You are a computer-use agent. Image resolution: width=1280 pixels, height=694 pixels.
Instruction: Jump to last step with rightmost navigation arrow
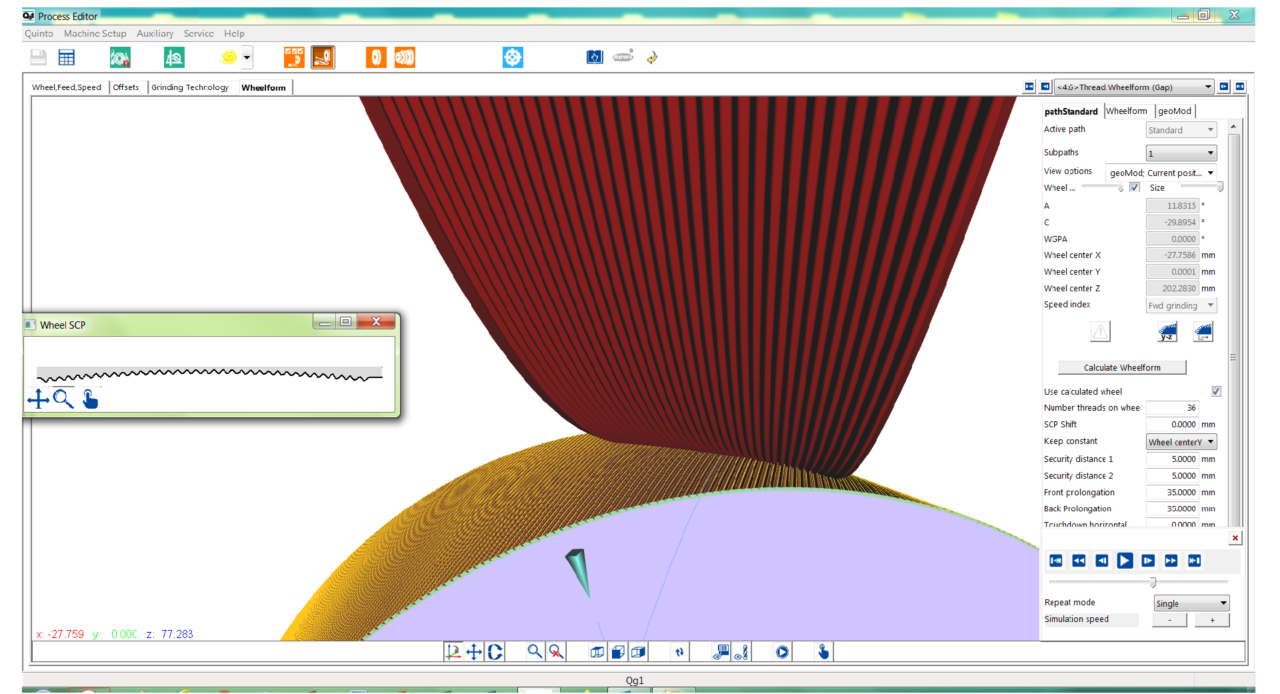coord(1240,87)
